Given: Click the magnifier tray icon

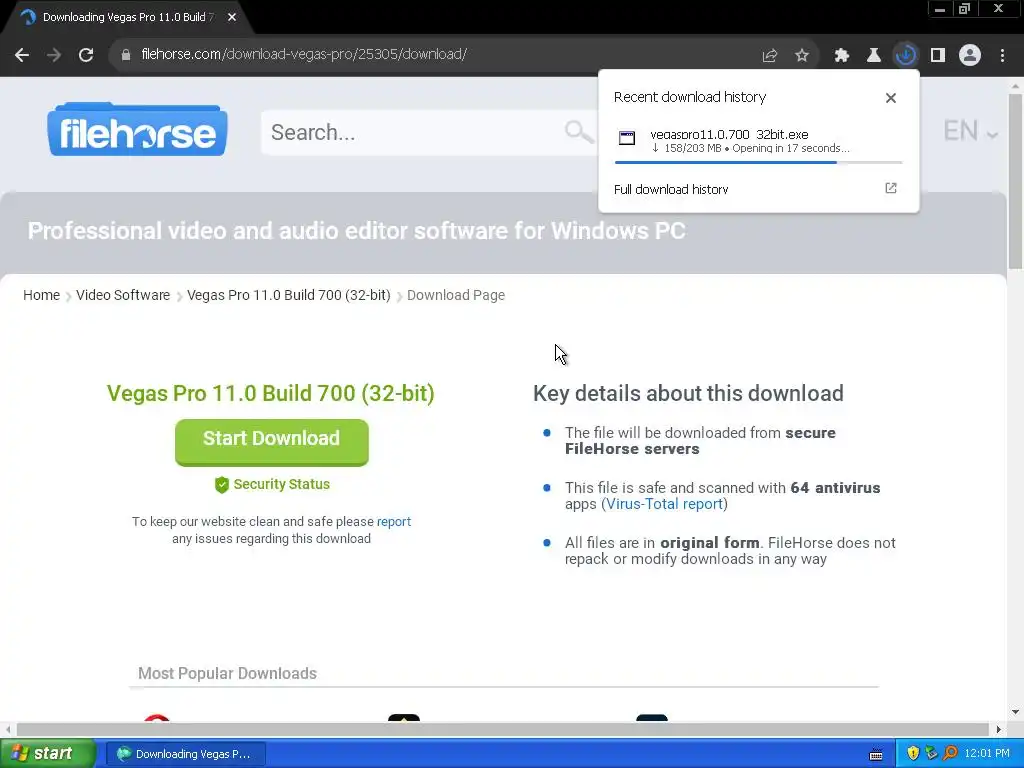Looking at the screenshot, I should (x=950, y=754).
